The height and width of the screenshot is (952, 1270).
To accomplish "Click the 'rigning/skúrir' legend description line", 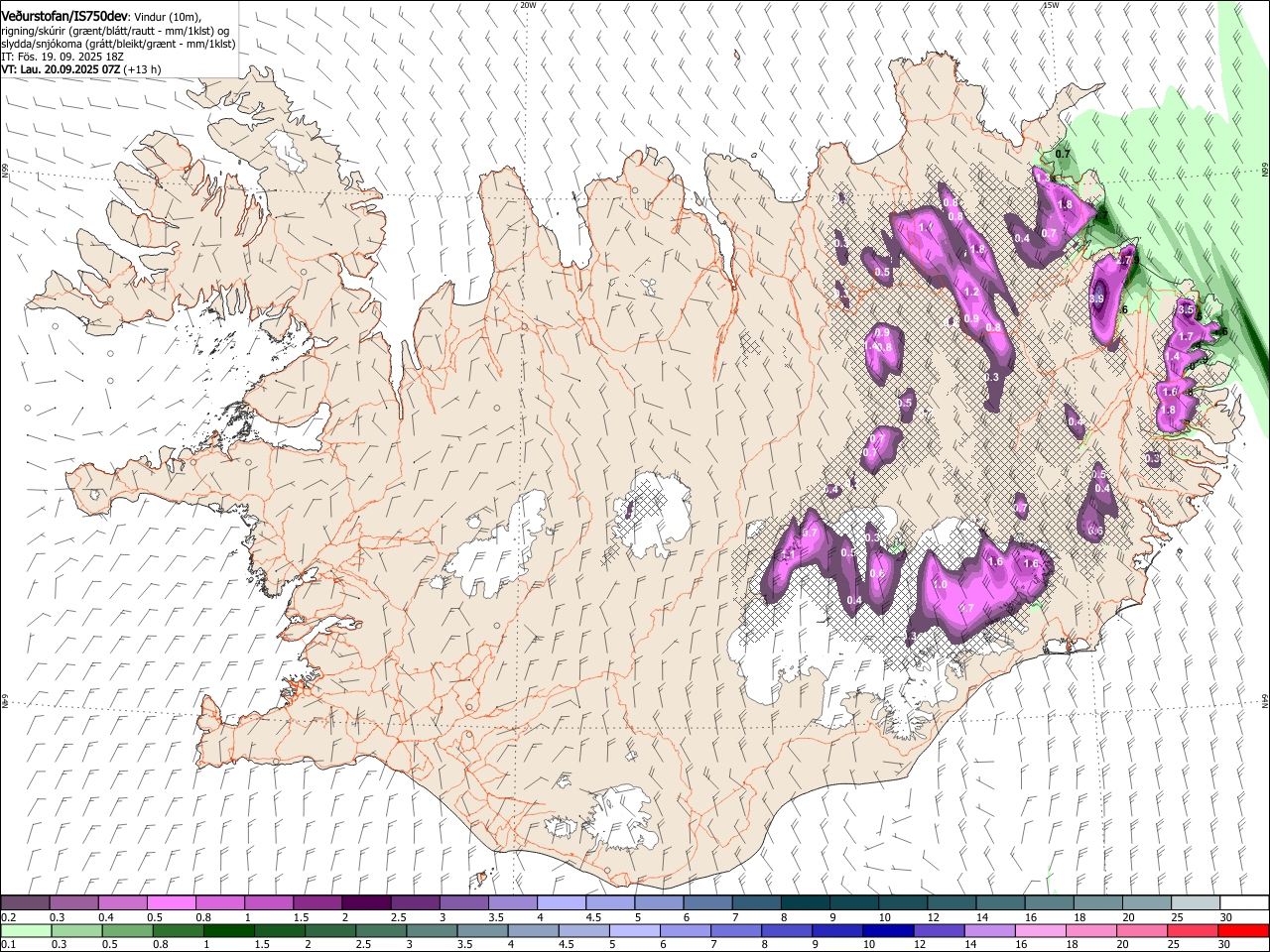I will click(115, 31).
